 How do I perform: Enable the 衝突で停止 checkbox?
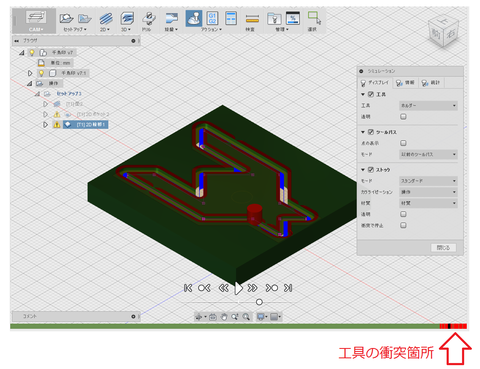403,225
